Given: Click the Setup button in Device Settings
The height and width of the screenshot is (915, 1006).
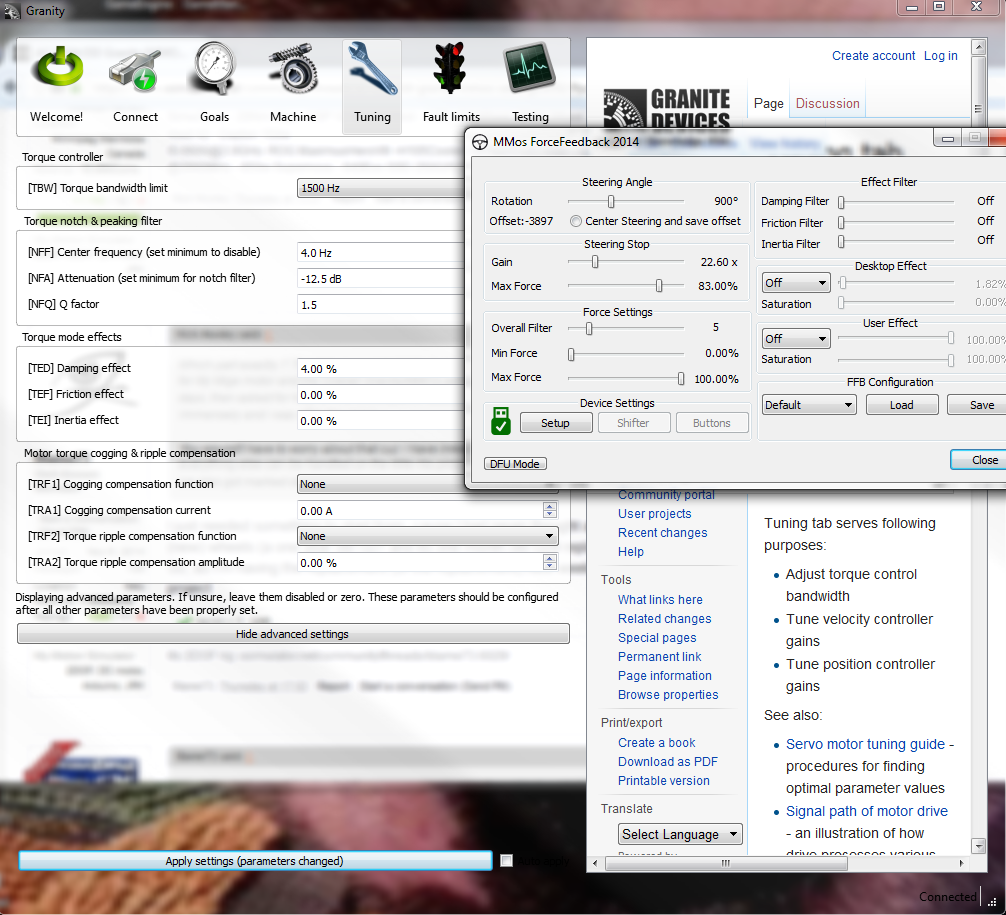Looking at the screenshot, I should point(556,423).
